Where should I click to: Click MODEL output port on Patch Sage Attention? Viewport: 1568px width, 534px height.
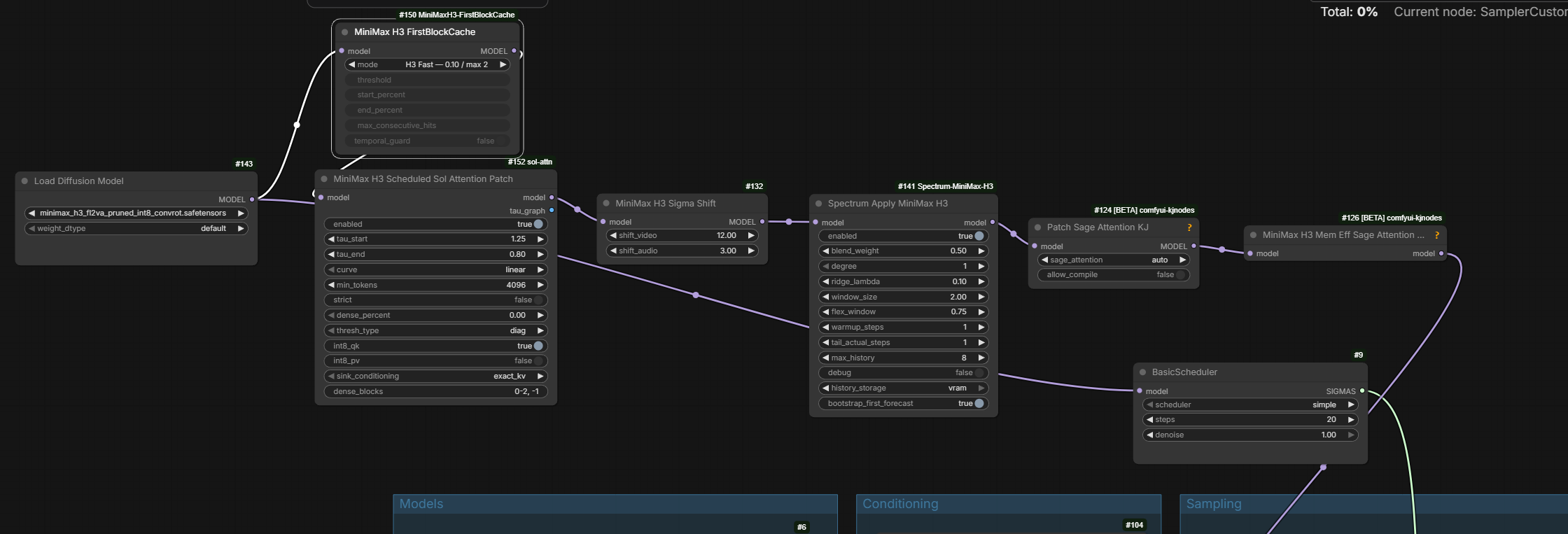1193,246
